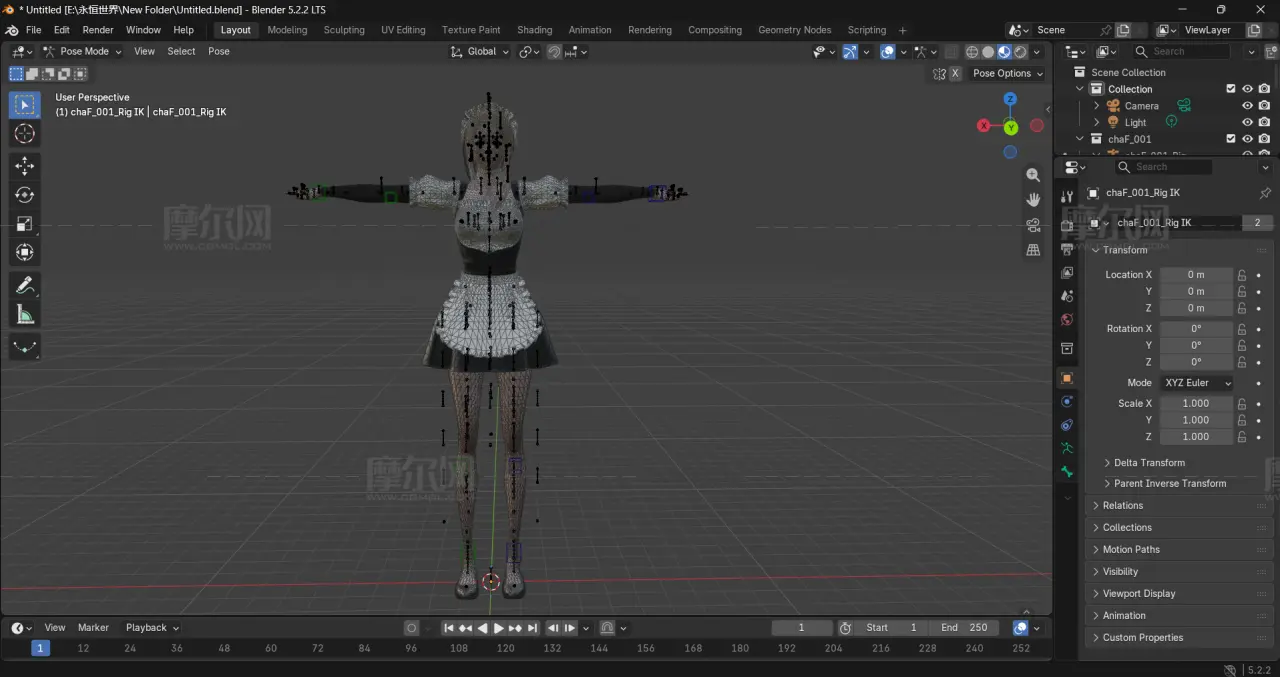Open the Pose Mode dropdown
The height and width of the screenshot is (677, 1280).
(82, 51)
